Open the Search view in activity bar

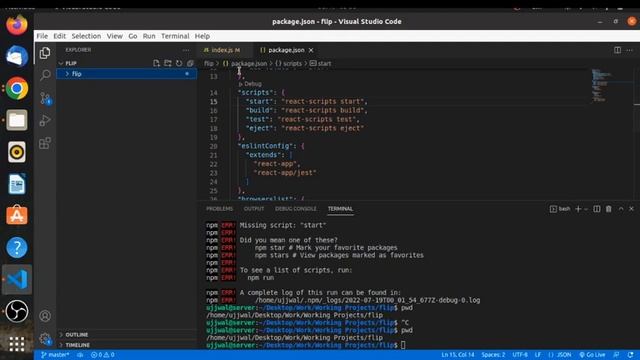pyautogui.click(x=45, y=75)
